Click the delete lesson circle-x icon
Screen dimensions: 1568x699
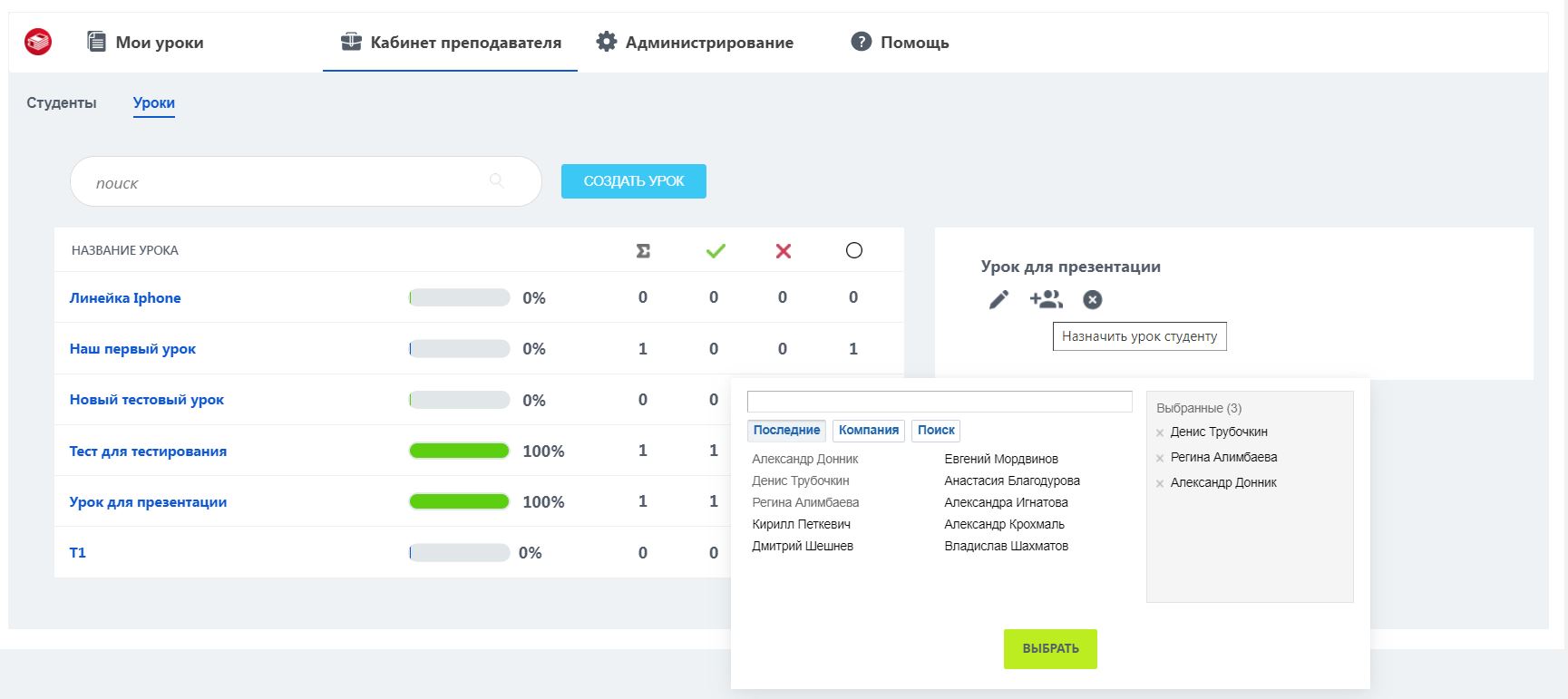(1093, 299)
